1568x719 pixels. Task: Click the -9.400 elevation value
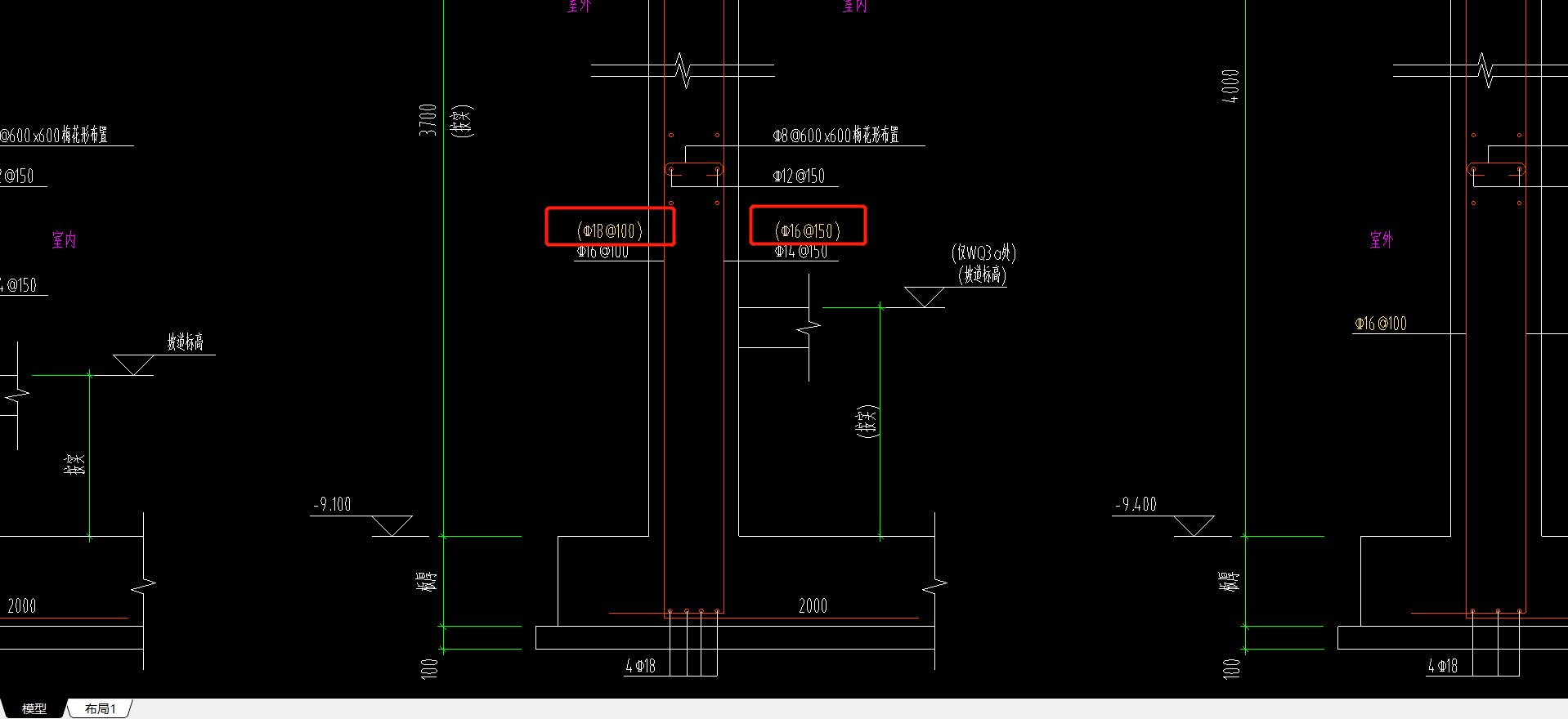pos(1136,504)
